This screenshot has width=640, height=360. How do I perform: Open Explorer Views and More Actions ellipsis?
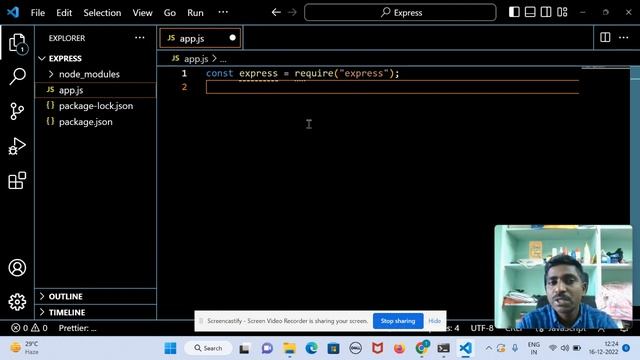140,38
